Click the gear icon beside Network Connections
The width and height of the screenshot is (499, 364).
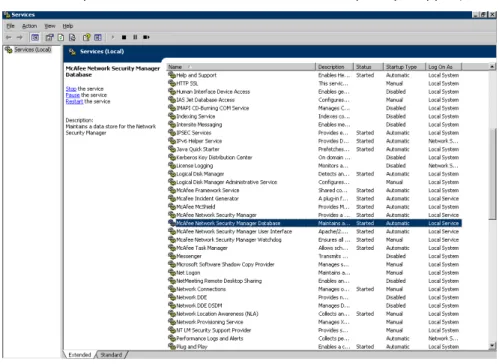click(172, 289)
